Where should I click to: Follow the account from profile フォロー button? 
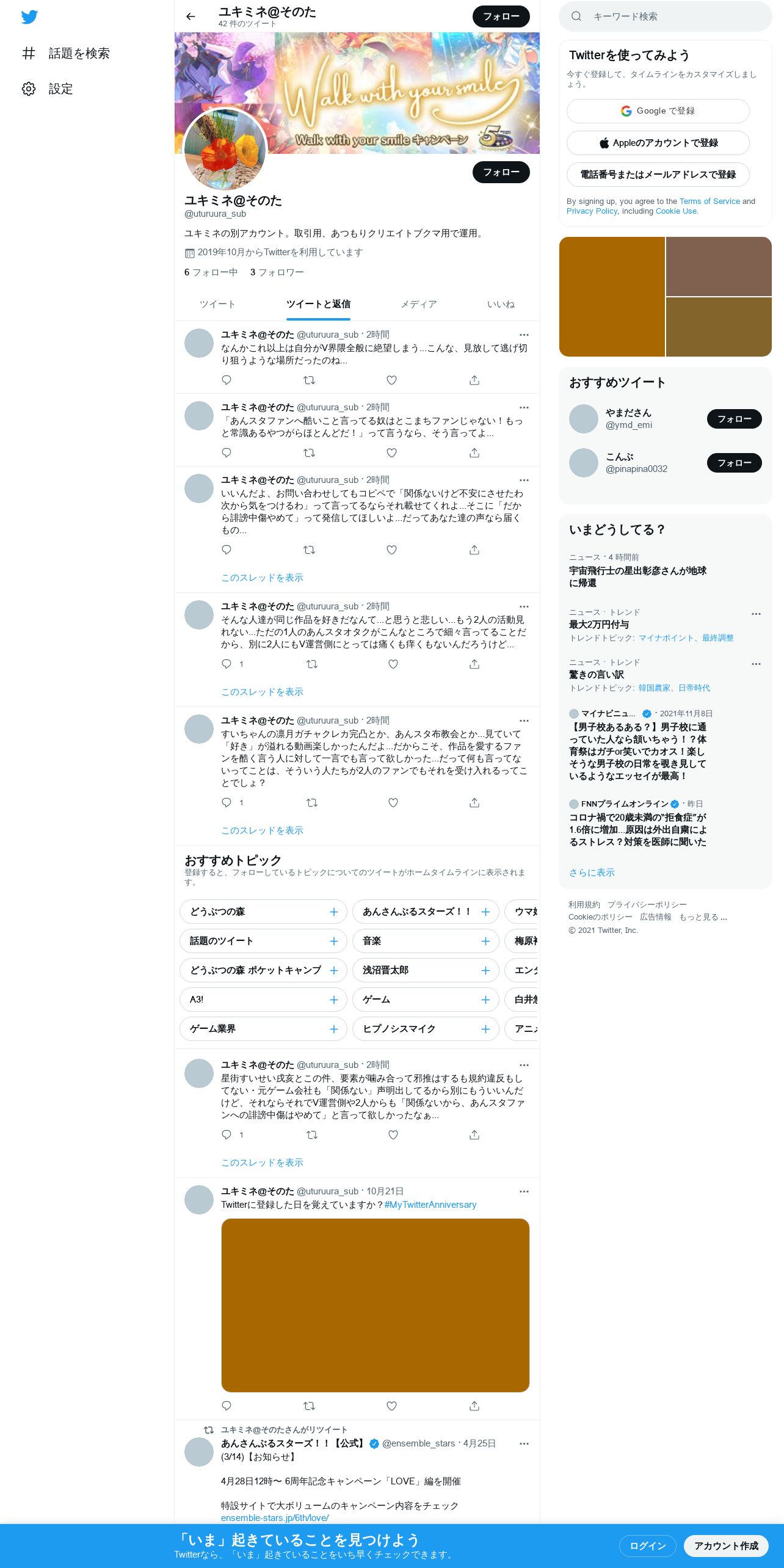pyautogui.click(x=501, y=172)
